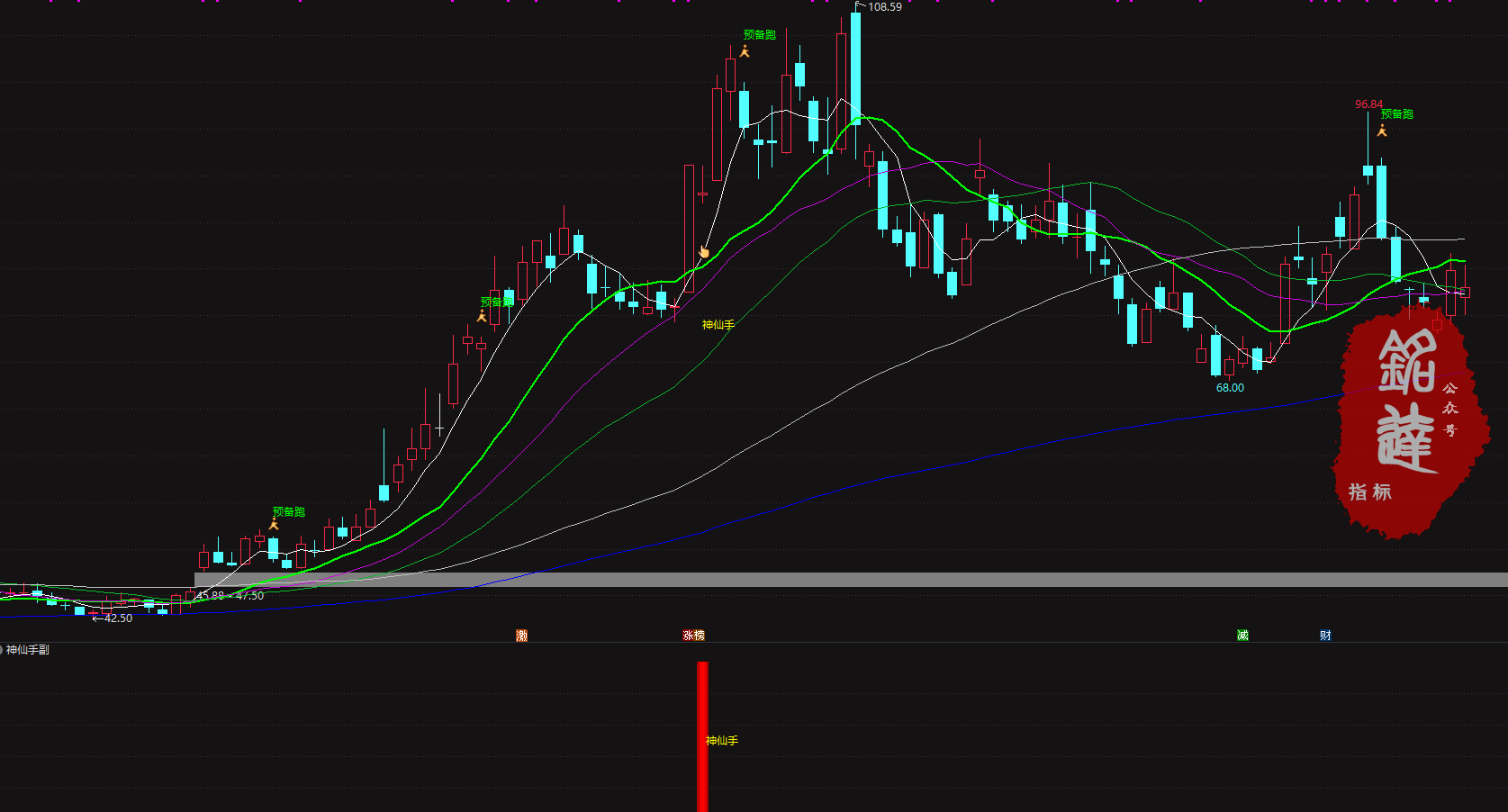Click the green 减 event marker

click(1242, 636)
